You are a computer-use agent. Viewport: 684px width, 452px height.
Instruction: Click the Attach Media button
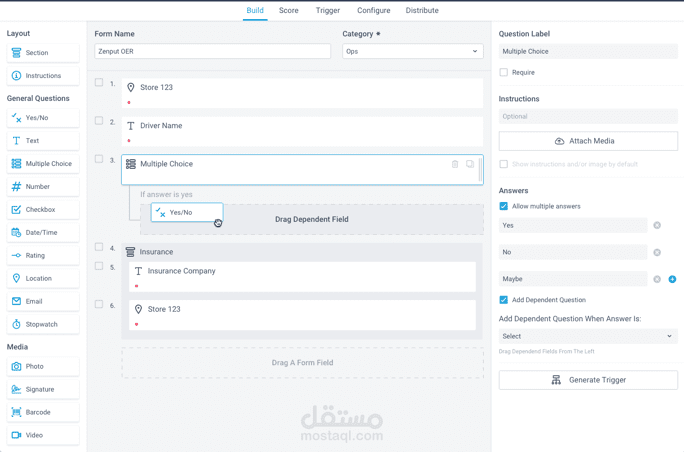point(588,141)
